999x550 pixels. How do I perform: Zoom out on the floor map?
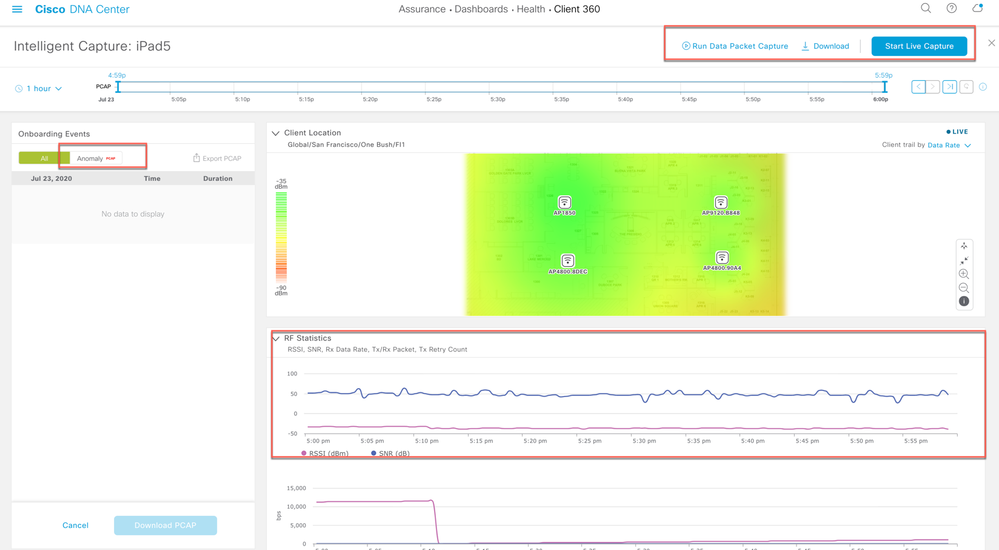coord(964,288)
